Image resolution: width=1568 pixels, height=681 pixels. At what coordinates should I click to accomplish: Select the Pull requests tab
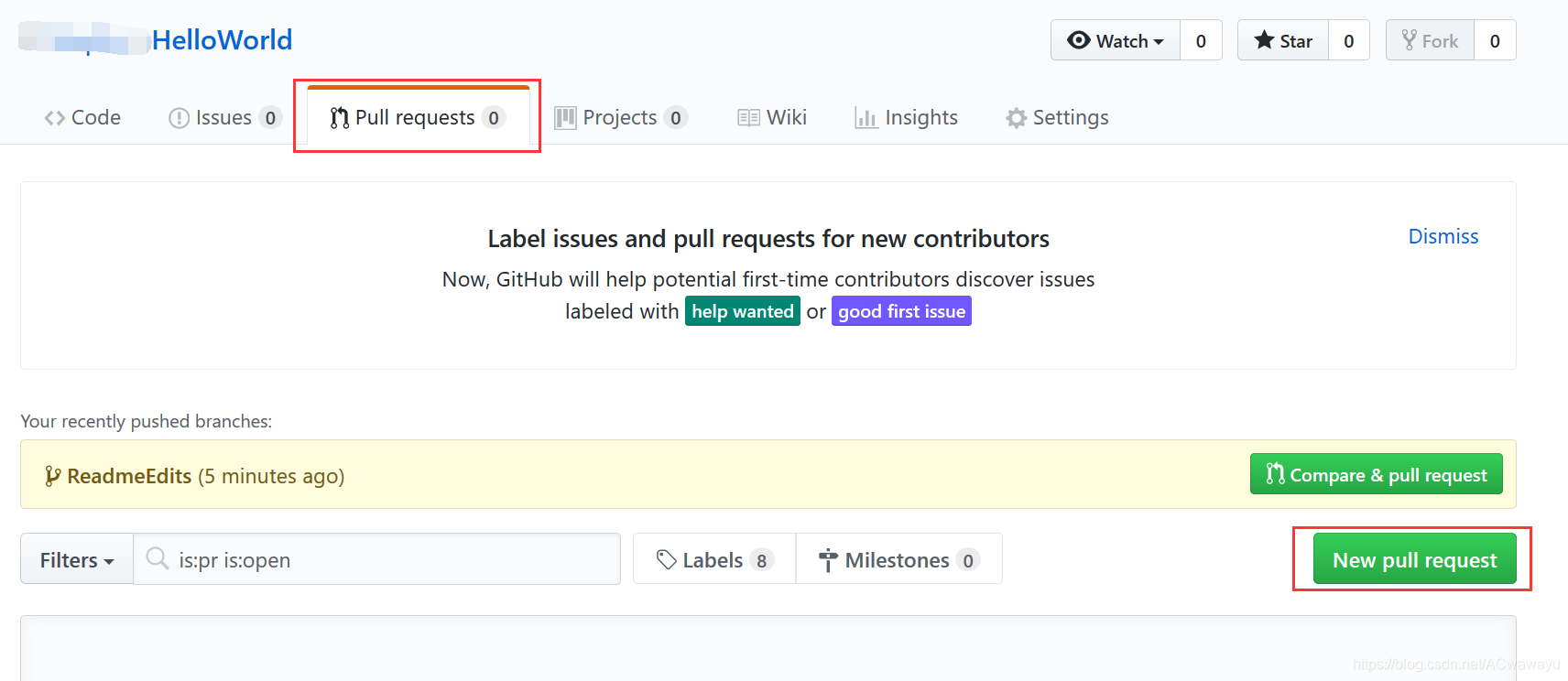pos(418,117)
